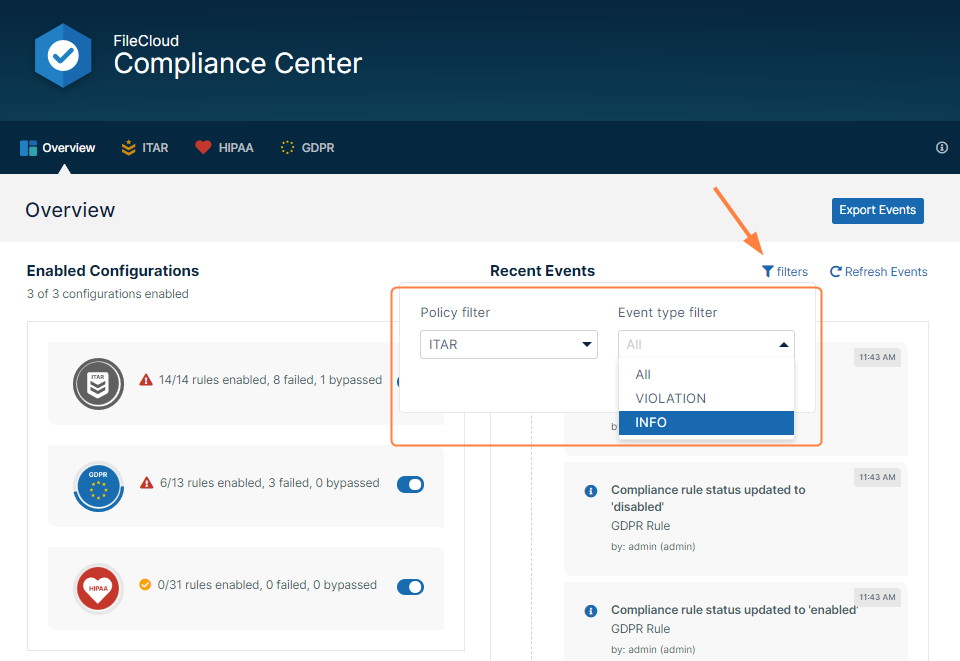
Task: Click '14/14 rules enabled, 8 failed, 1 bypassed' text
Action: pyautogui.click(x=270, y=379)
